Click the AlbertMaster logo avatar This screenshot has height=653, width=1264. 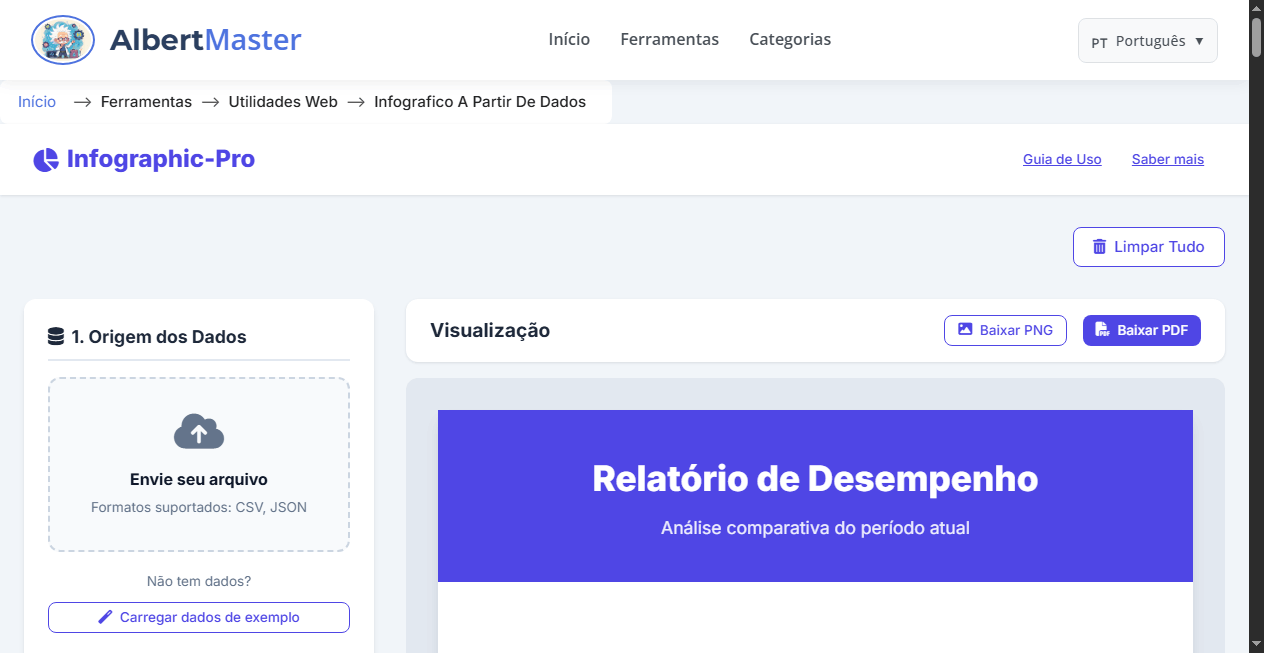(x=62, y=40)
